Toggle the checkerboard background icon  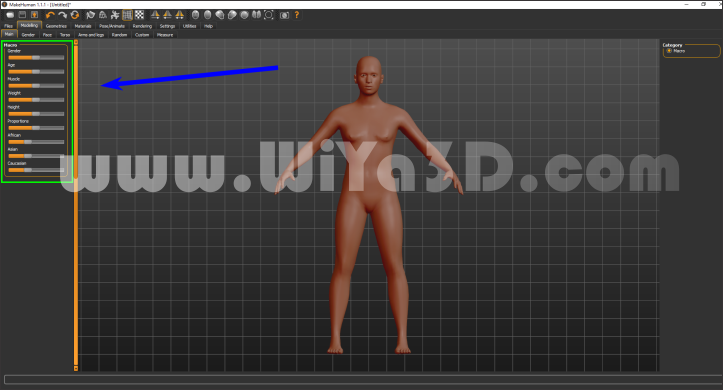(x=139, y=15)
